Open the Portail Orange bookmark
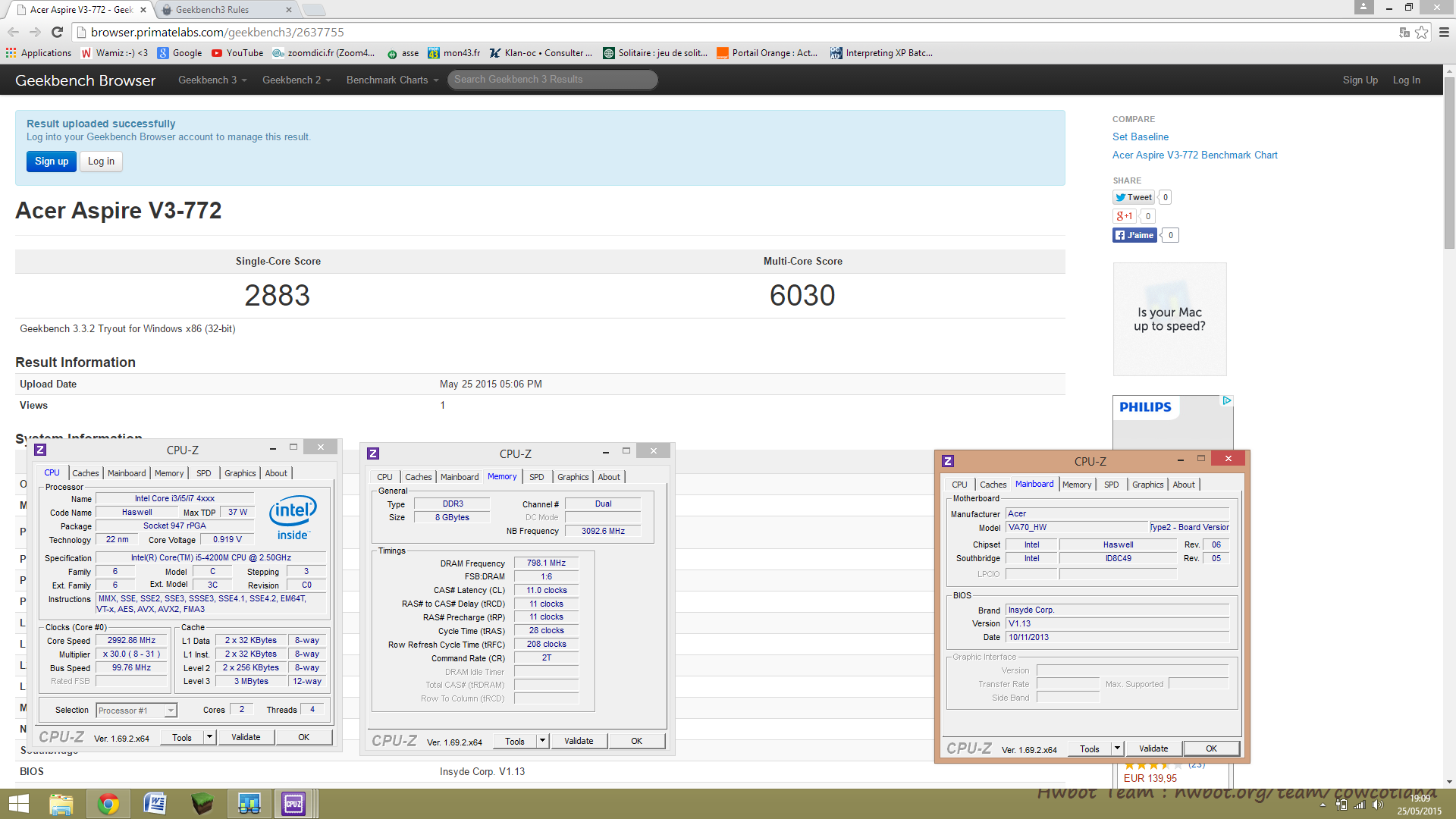 767,53
